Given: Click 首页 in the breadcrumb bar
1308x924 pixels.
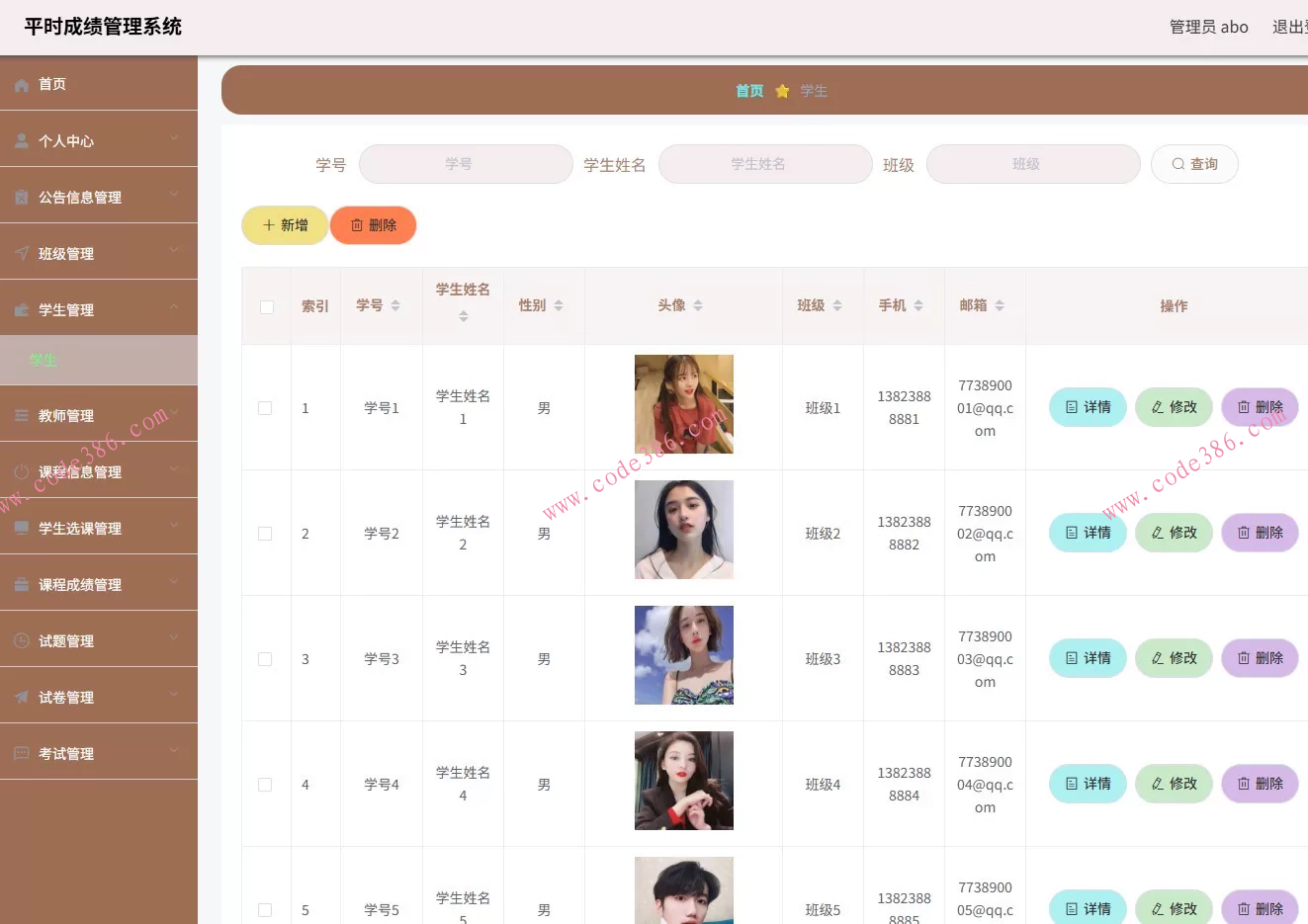Looking at the screenshot, I should point(748,90).
